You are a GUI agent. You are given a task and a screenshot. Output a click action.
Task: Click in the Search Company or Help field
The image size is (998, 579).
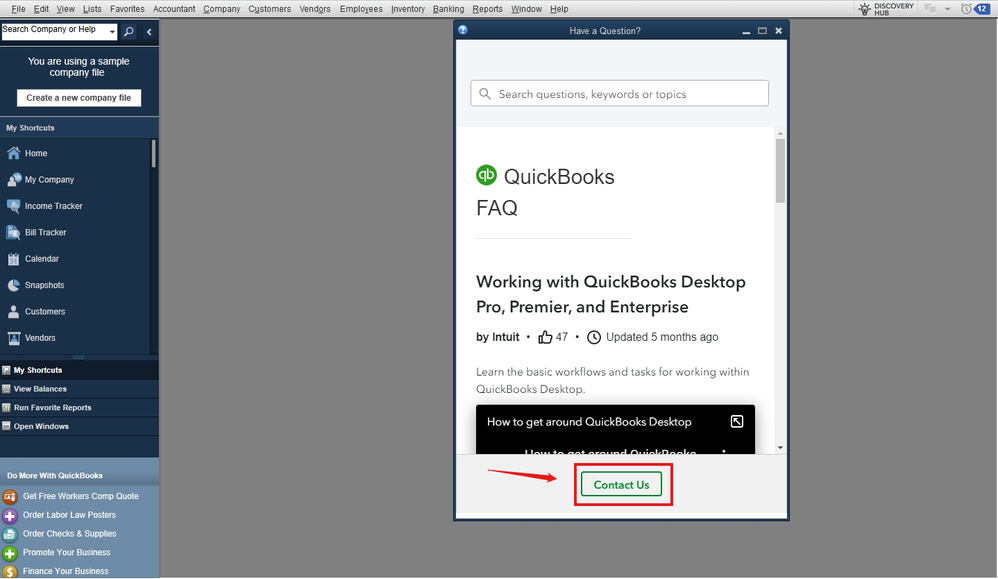pos(55,31)
